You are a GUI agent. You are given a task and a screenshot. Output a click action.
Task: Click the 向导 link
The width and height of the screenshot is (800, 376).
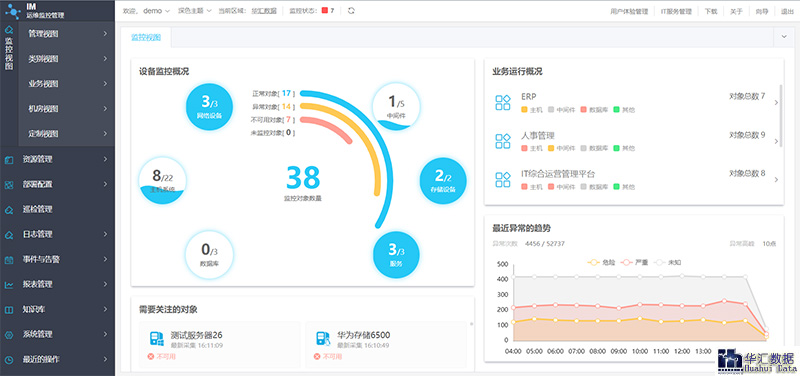(x=762, y=11)
